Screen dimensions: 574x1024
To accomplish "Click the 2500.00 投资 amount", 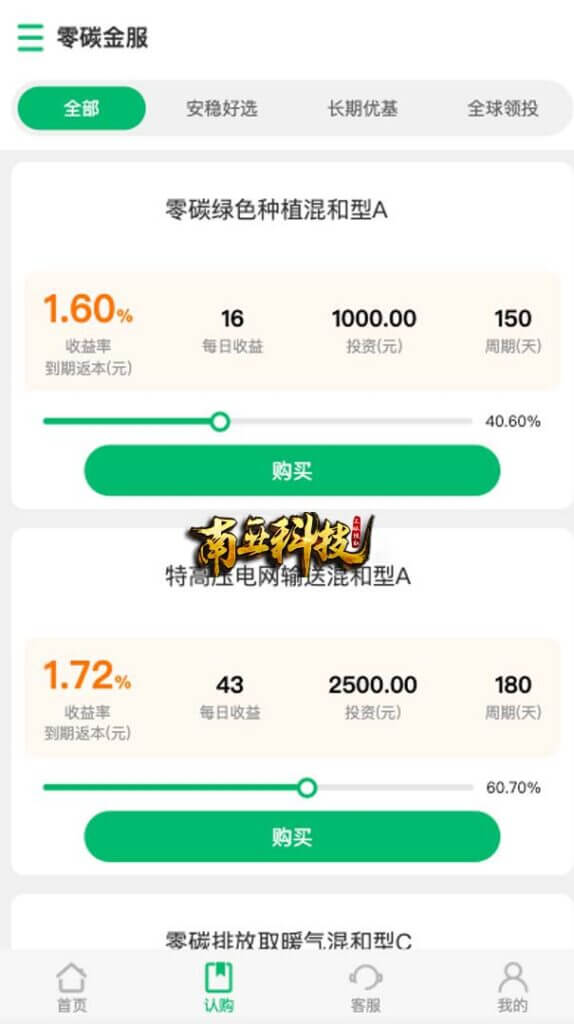I will click(373, 685).
